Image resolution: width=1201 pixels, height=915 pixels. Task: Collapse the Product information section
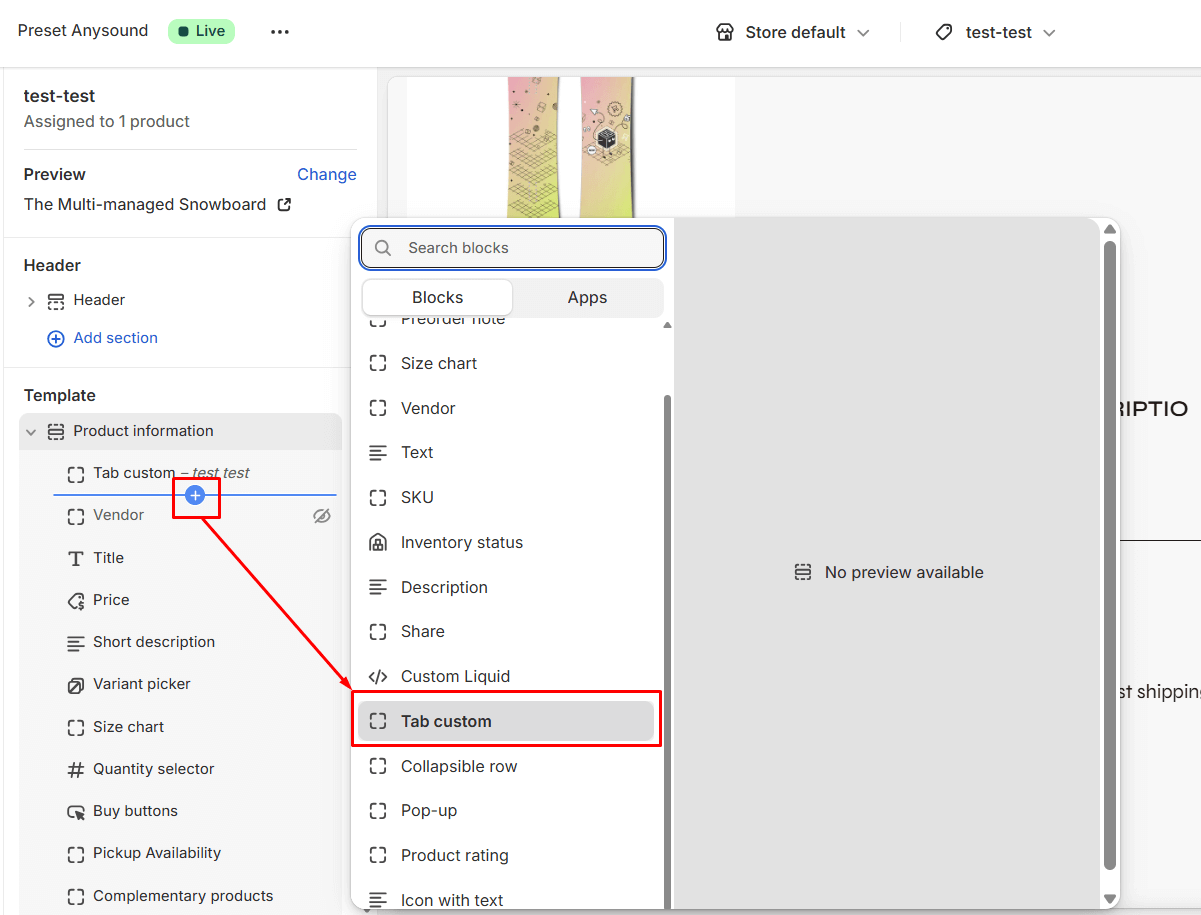(x=30, y=431)
